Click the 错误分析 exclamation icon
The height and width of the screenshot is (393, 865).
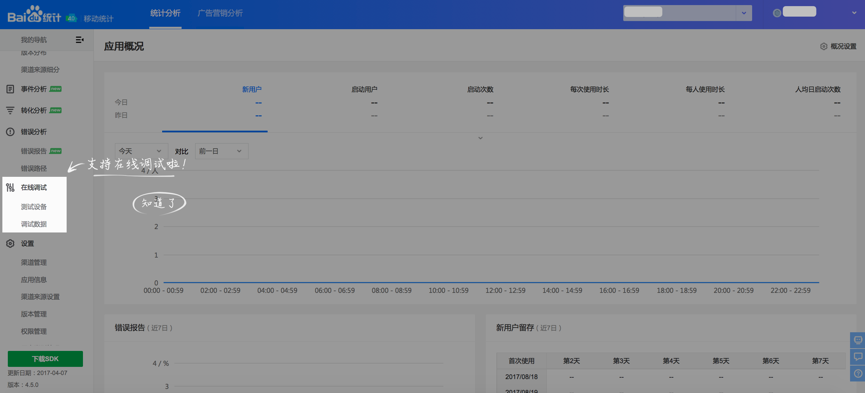pyautogui.click(x=10, y=132)
